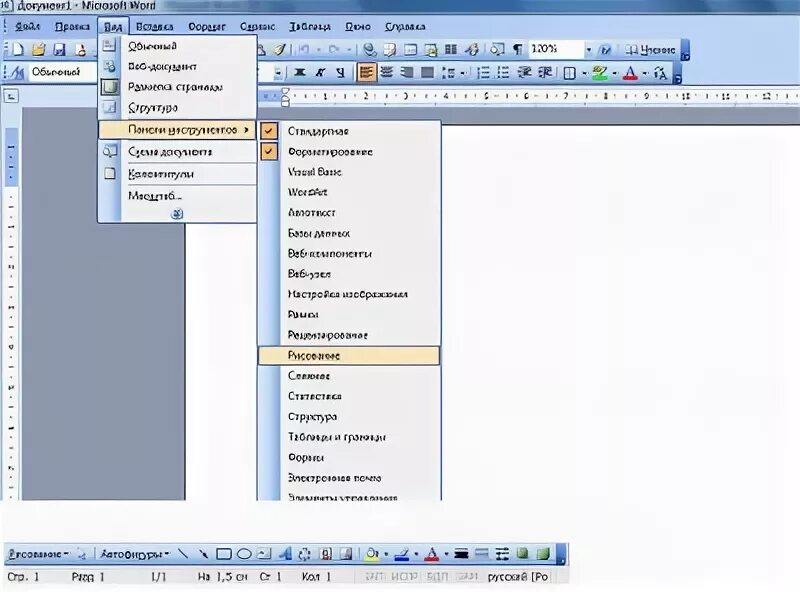This screenshot has width=800, height=592.
Task: Choose Колонтитулы in the View menu
Action: (178, 174)
